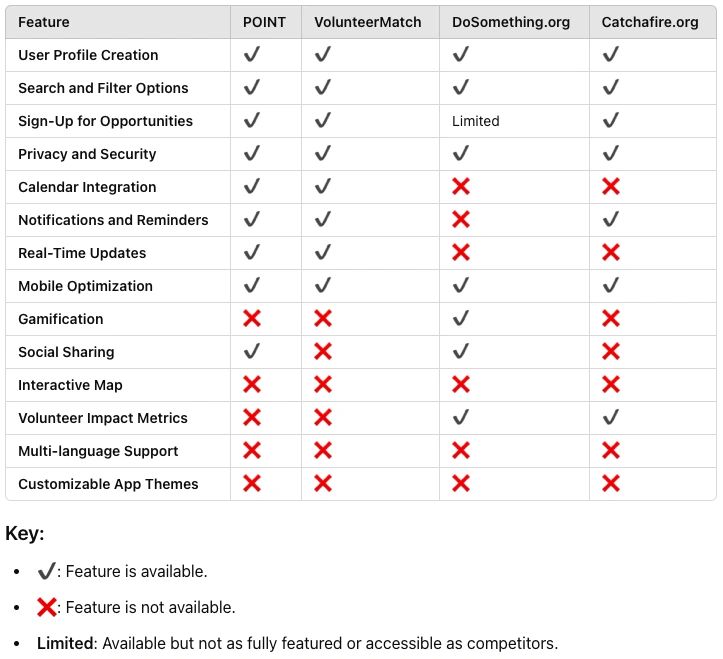The image size is (723, 659).
Task: Click VolunteerMatch's Customizable App Themes red cross
Action: pyautogui.click(x=323, y=484)
